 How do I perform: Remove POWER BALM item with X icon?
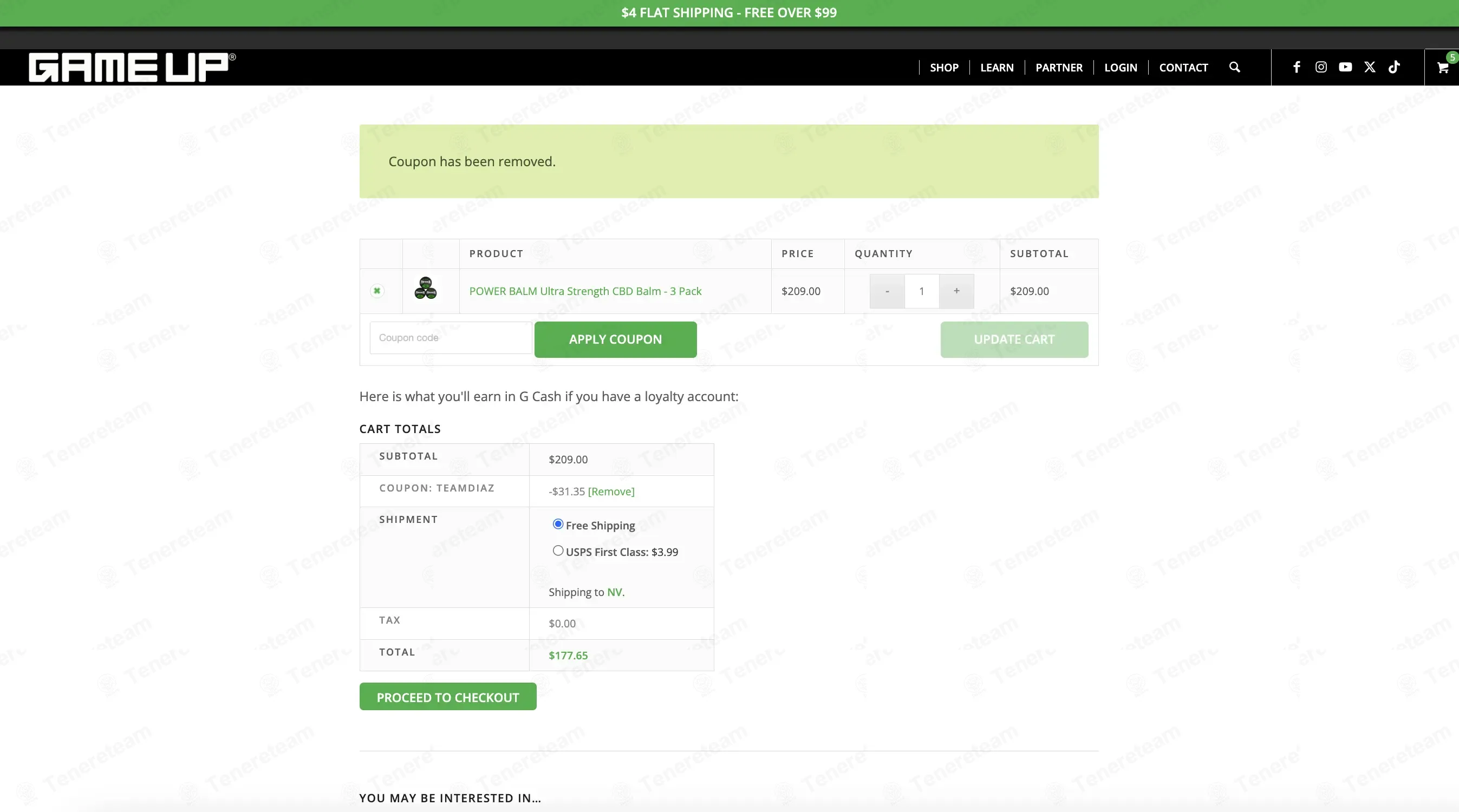[x=376, y=291]
